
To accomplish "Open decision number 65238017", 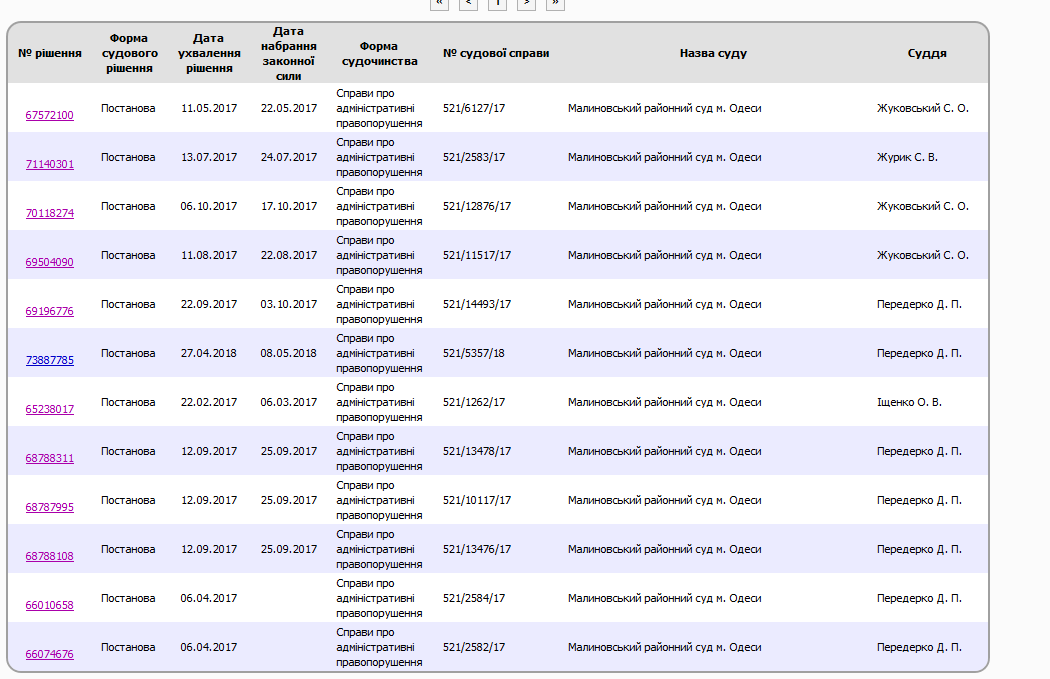I will pyautogui.click(x=49, y=409).
